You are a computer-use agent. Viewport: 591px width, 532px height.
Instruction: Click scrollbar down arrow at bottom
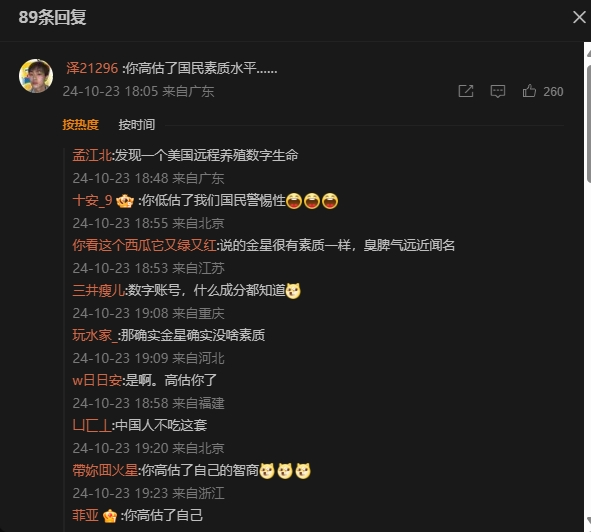[x=588, y=520]
